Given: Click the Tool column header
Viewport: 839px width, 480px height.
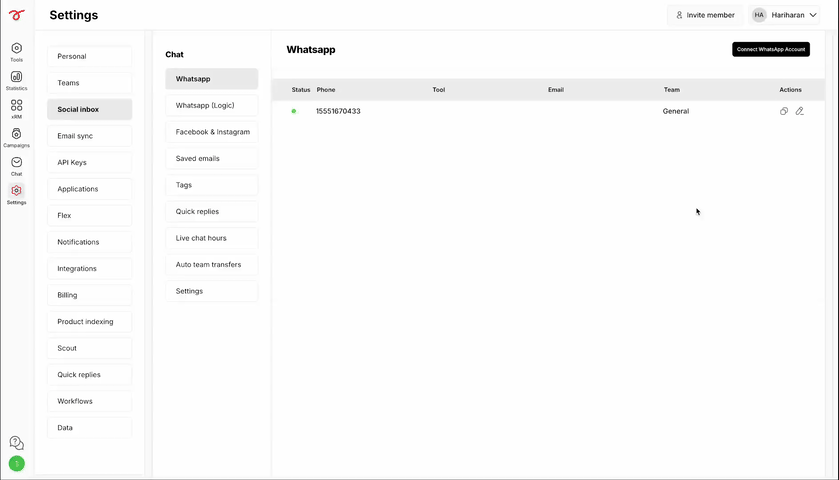Looking at the screenshot, I should tap(439, 90).
